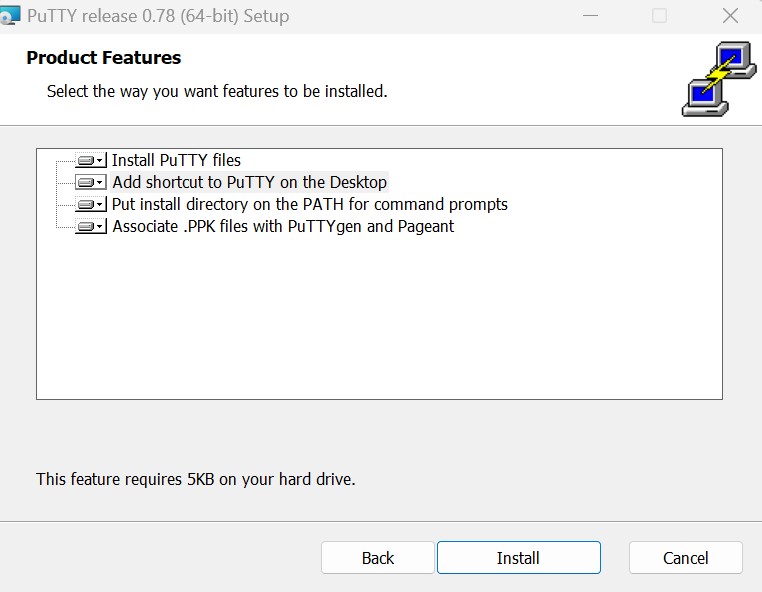Screen dimensions: 762x592
Task: Open dropdown arrow next to Install PuTTY files
Action: (100, 160)
